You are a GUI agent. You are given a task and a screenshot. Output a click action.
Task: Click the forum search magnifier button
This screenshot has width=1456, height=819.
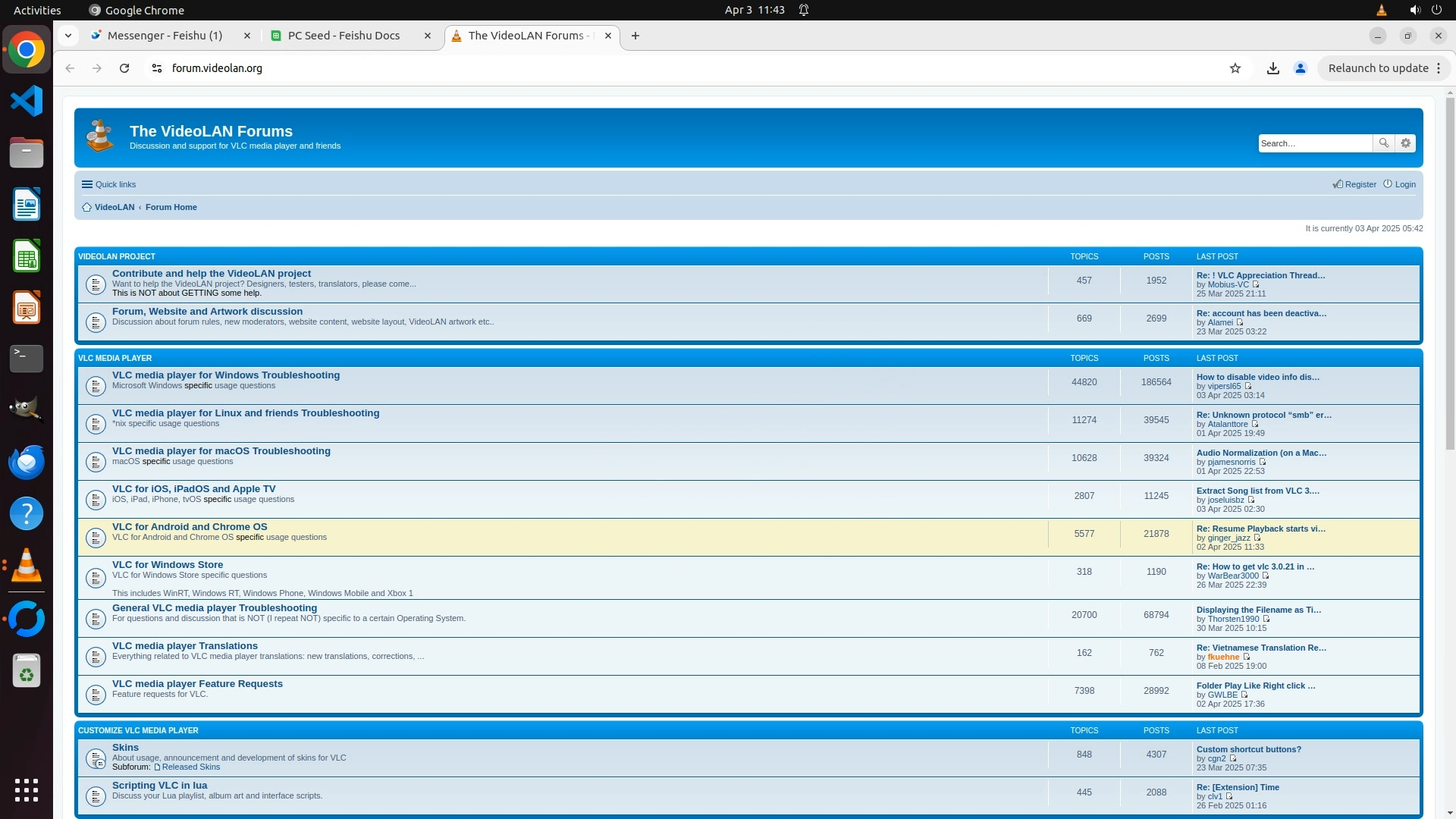click(x=1384, y=143)
